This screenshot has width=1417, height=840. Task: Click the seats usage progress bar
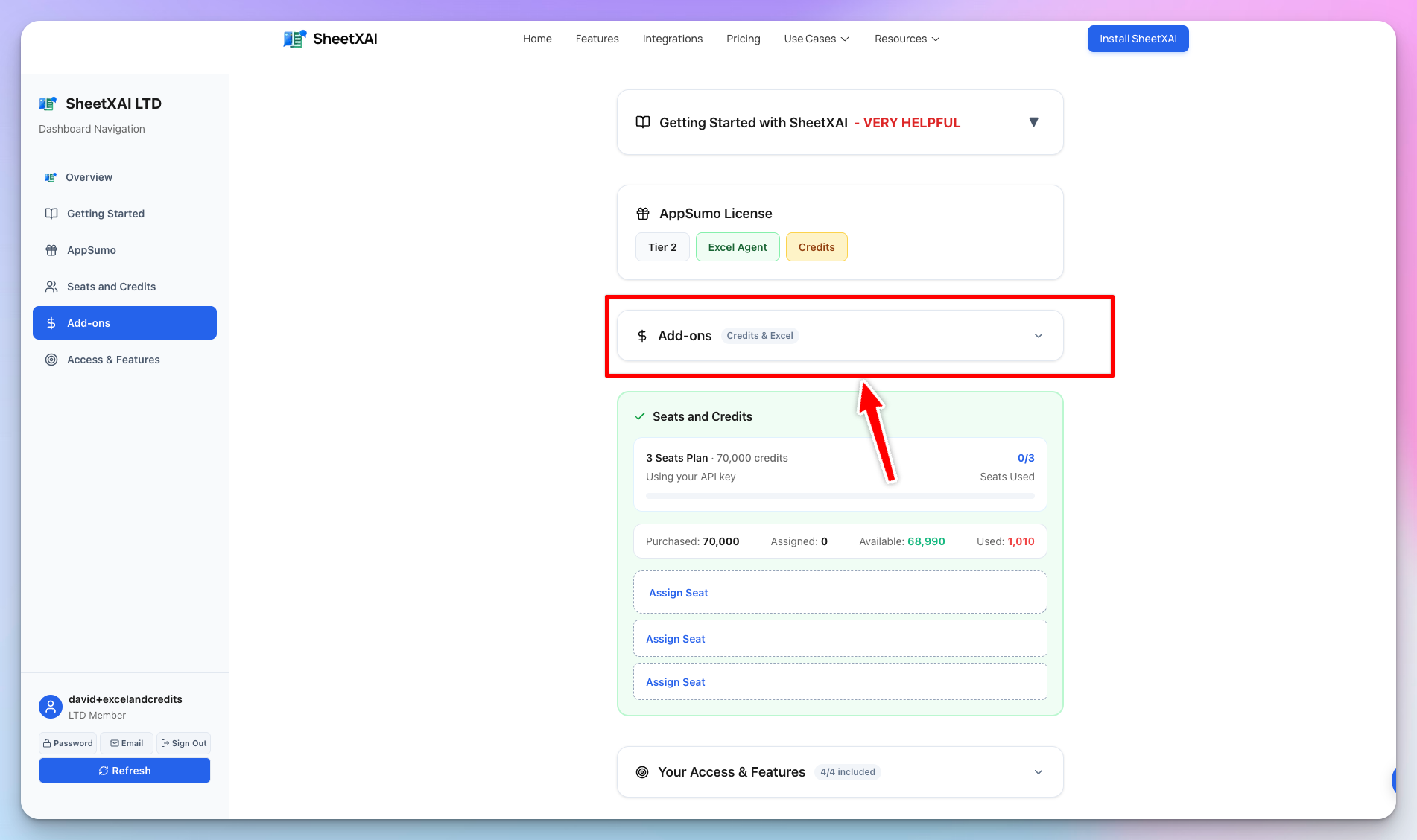840,495
